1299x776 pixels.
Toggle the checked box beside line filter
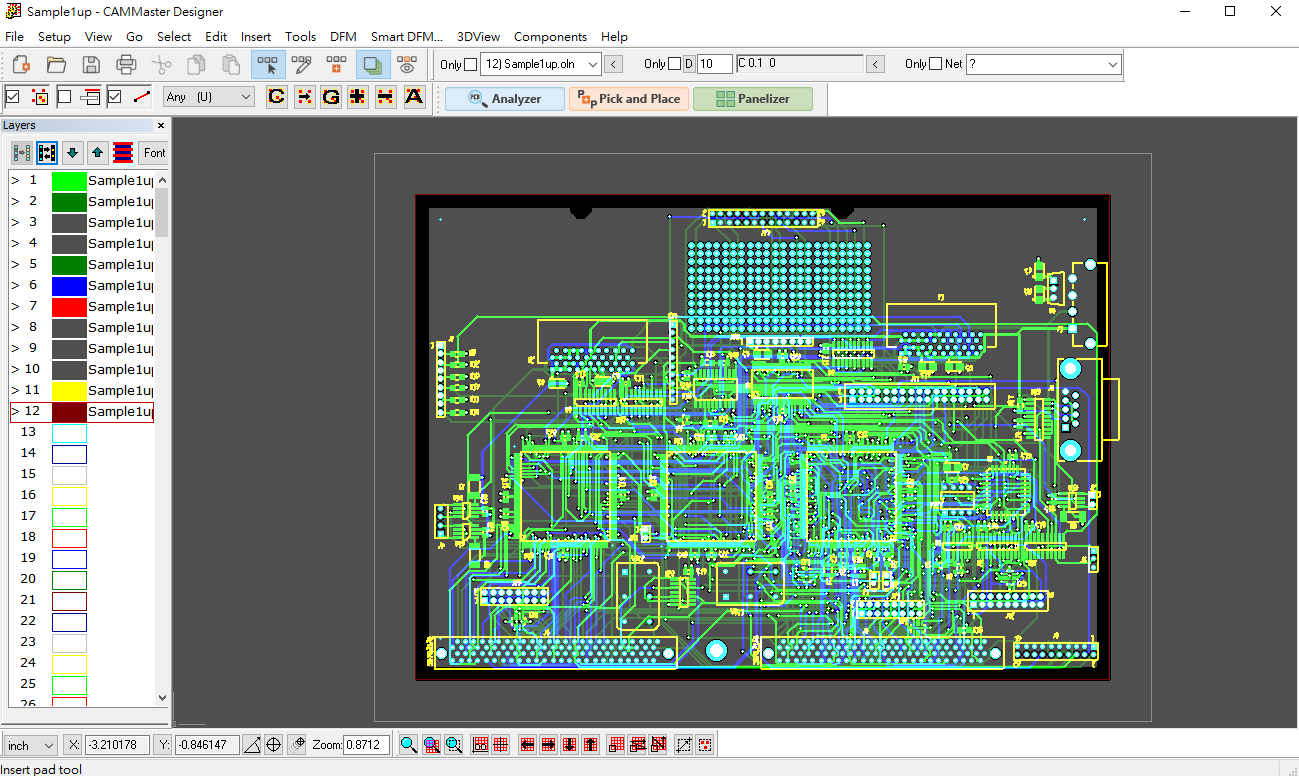coord(114,97)
